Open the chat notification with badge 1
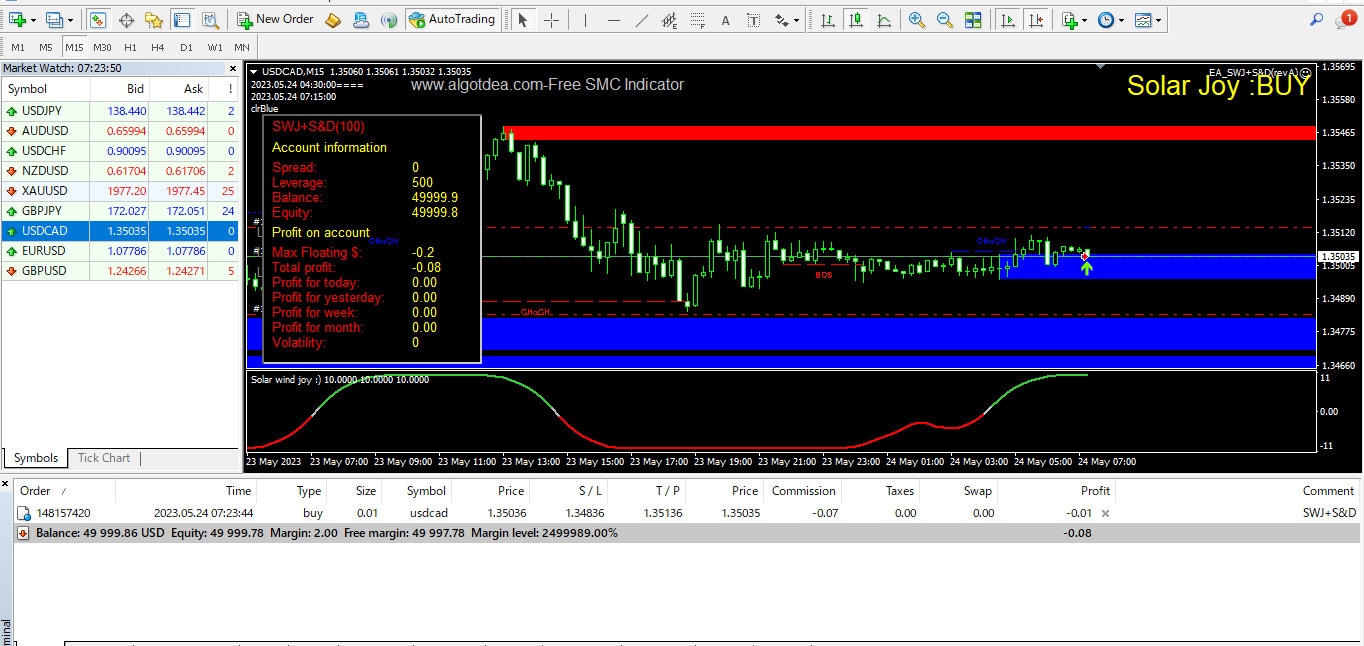Viewport: 1364px width, 646px height. point(1346,19)
